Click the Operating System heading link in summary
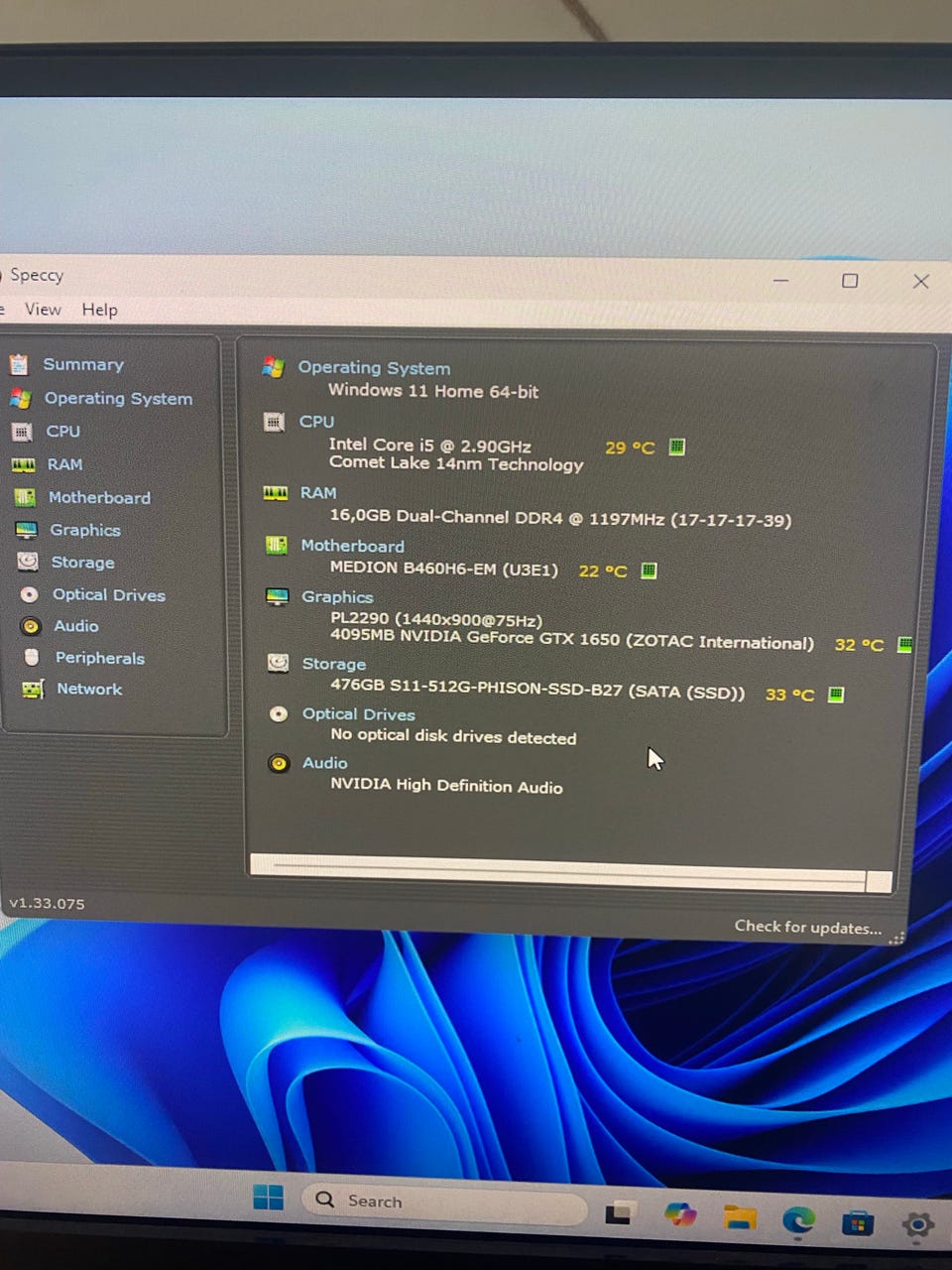Viewport: 952px width, 1270px height. point(374,368)
